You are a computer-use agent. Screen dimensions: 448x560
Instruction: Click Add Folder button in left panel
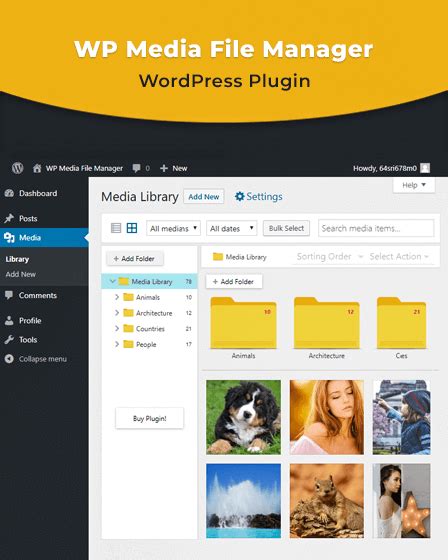click(135, 259)
